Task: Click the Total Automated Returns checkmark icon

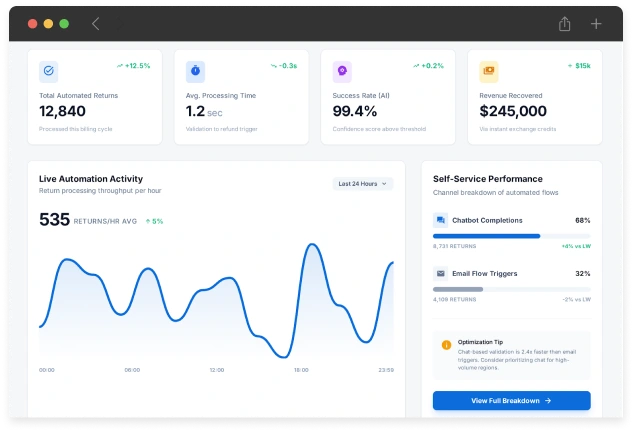Action: (49, 71)
